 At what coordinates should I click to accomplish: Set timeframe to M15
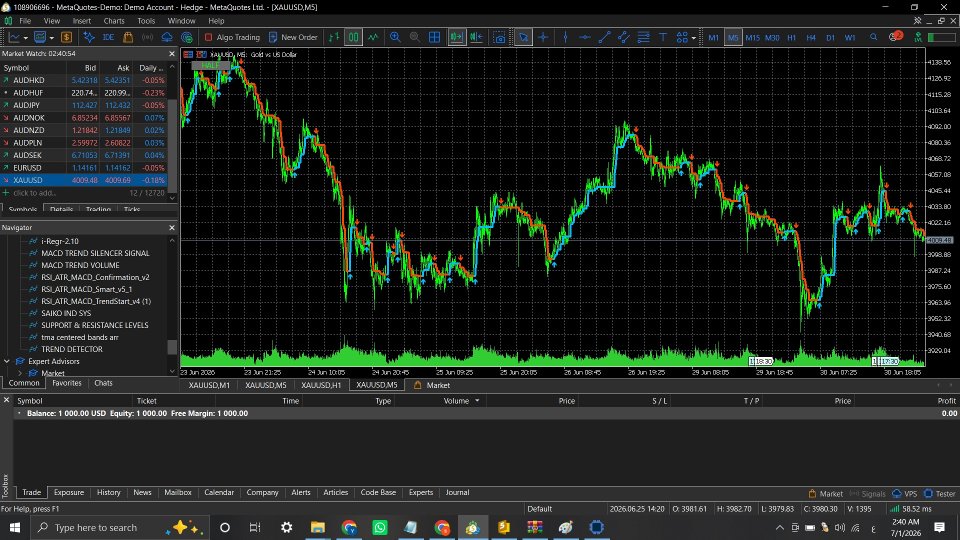[752, 37]
